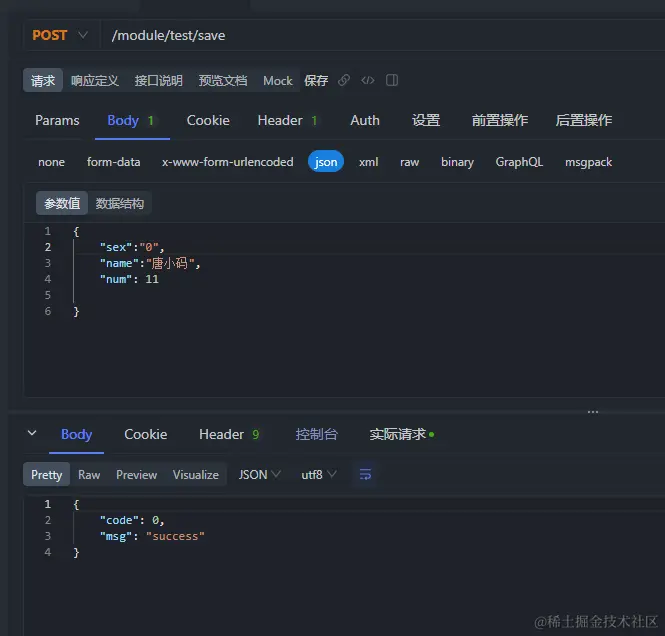The width and height of the screenshot is (665, 636).
Task: Click the "name":"唐小码" line in editor
Action: pyautogui.click(x=150, y=263)
